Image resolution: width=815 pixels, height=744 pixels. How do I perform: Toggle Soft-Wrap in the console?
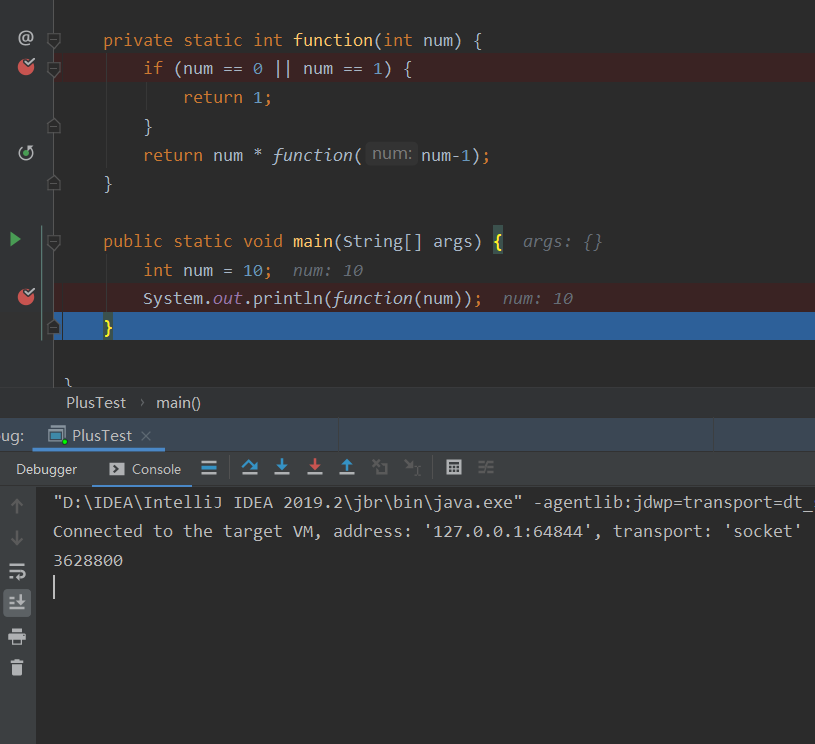pos(17,571)
